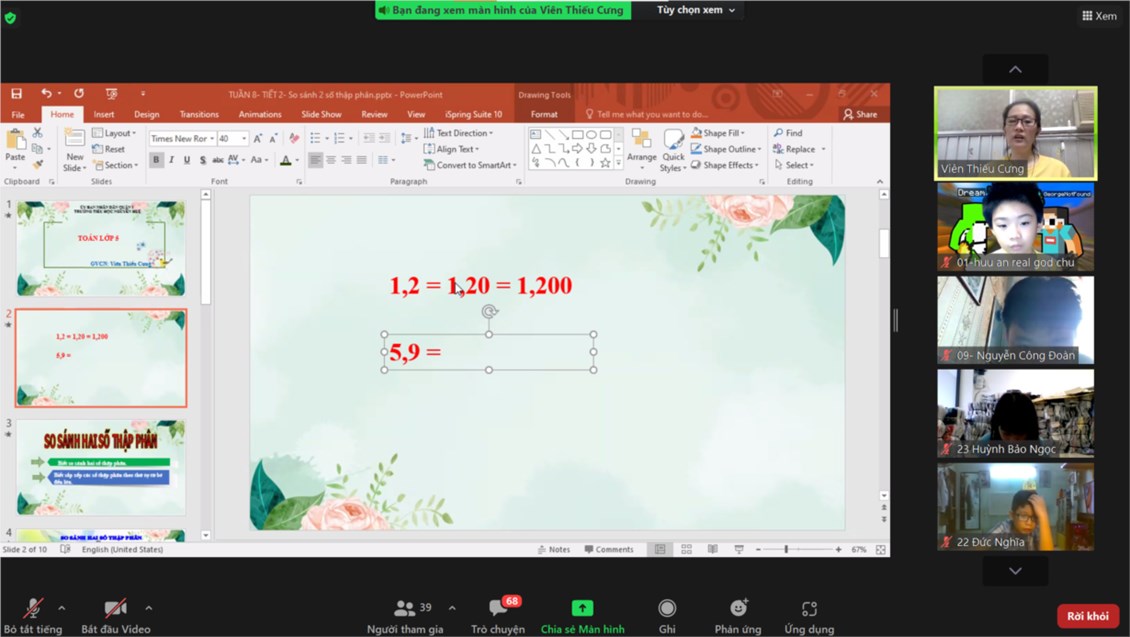Click the Ứng dụng apps icon
The height and width of the screenshot is (637, 1130).
(x=809, y=608)
